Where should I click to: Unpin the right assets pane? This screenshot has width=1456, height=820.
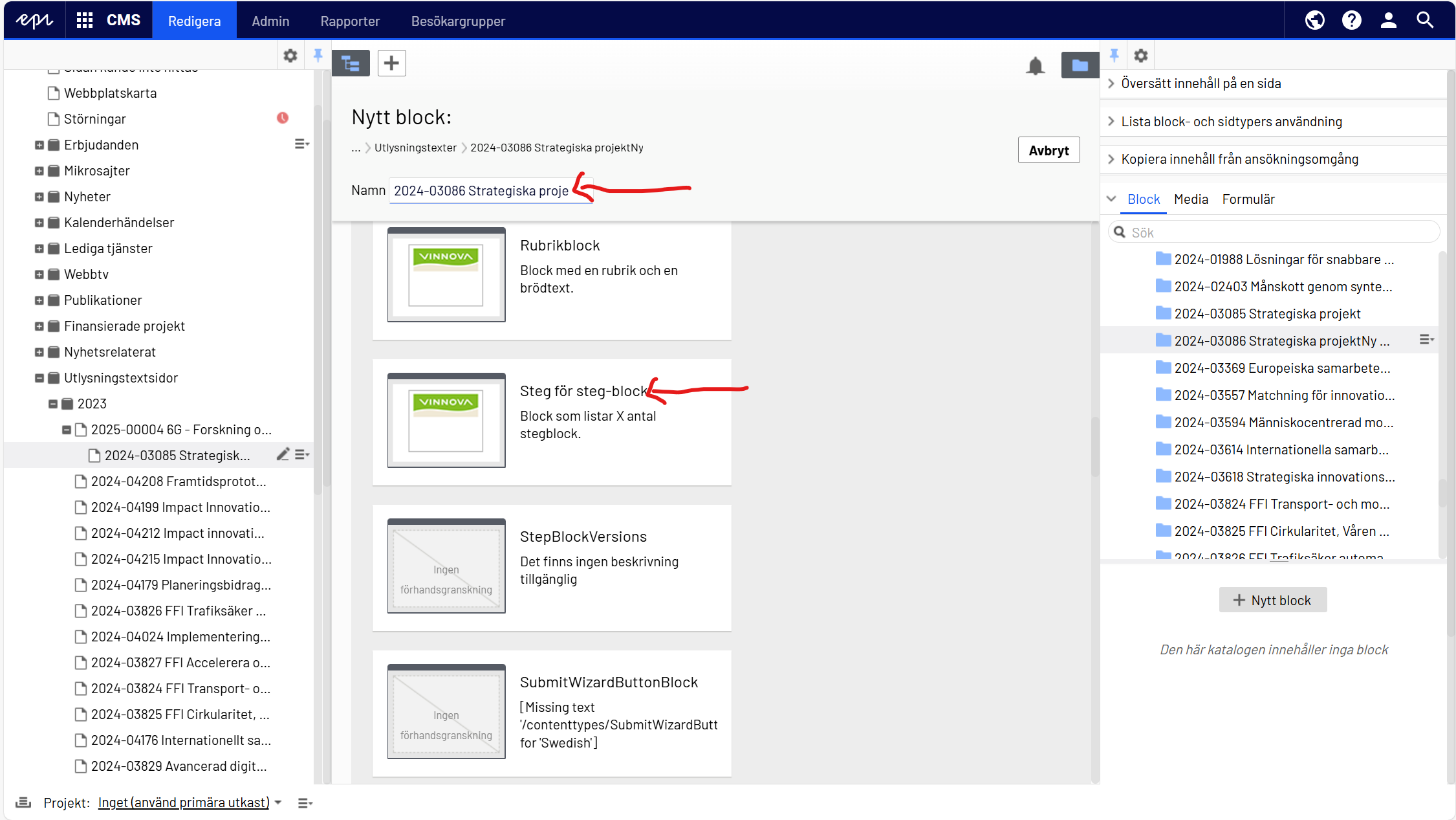pyautogui.click(x=1114, y=56)
